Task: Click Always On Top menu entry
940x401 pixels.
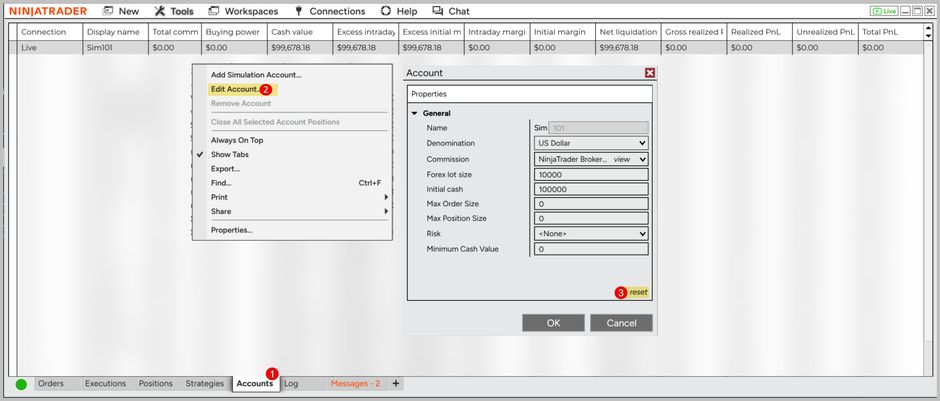Action: (x=237, y=140)
